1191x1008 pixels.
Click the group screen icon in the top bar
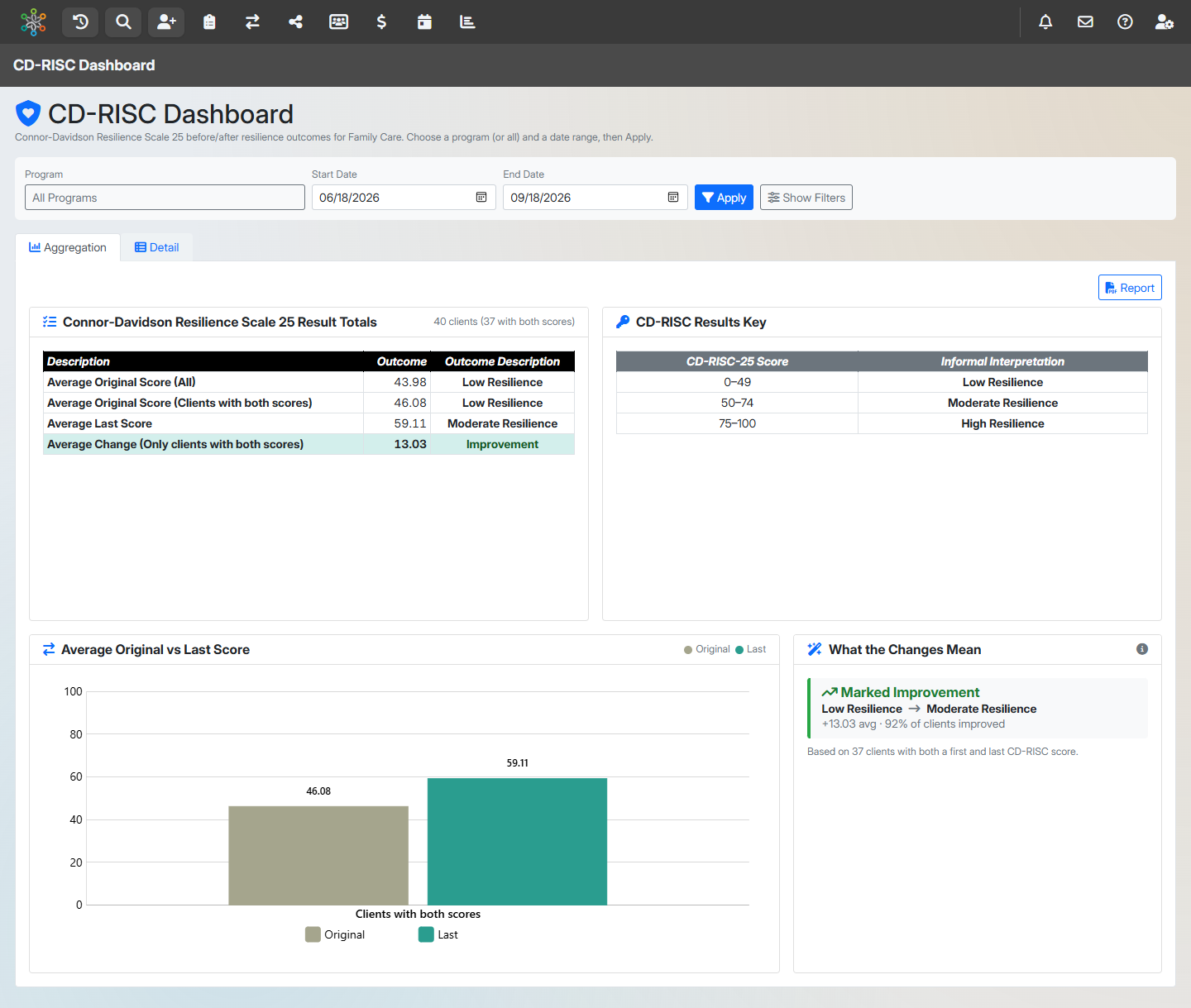(338, 22)
